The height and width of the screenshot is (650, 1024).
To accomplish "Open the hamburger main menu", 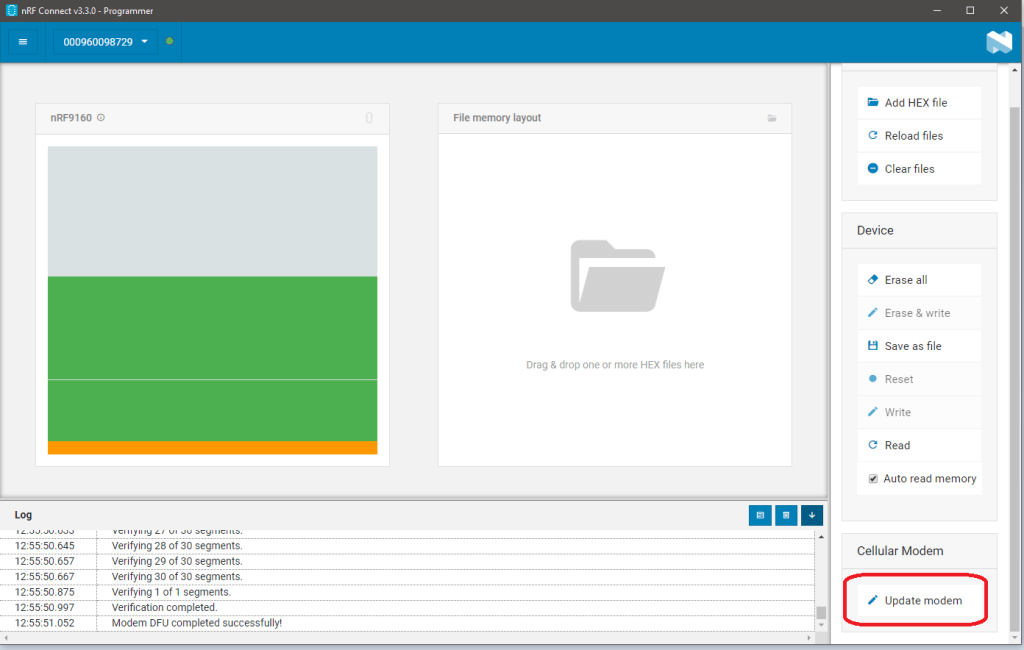I will click(23, 42).
